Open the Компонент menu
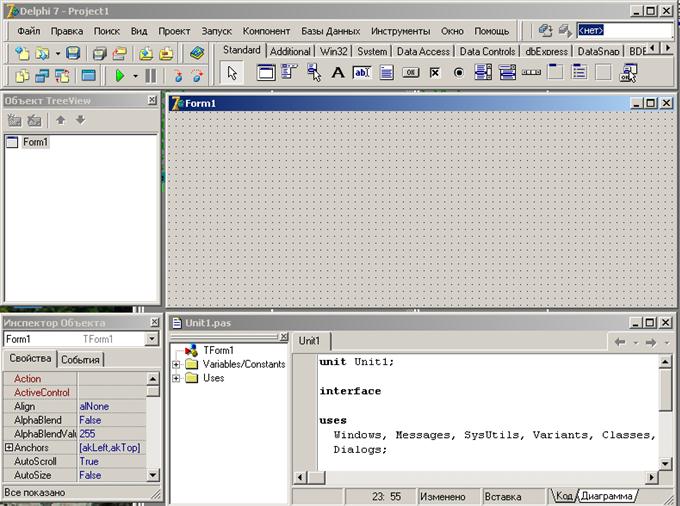 pos(266,31)
